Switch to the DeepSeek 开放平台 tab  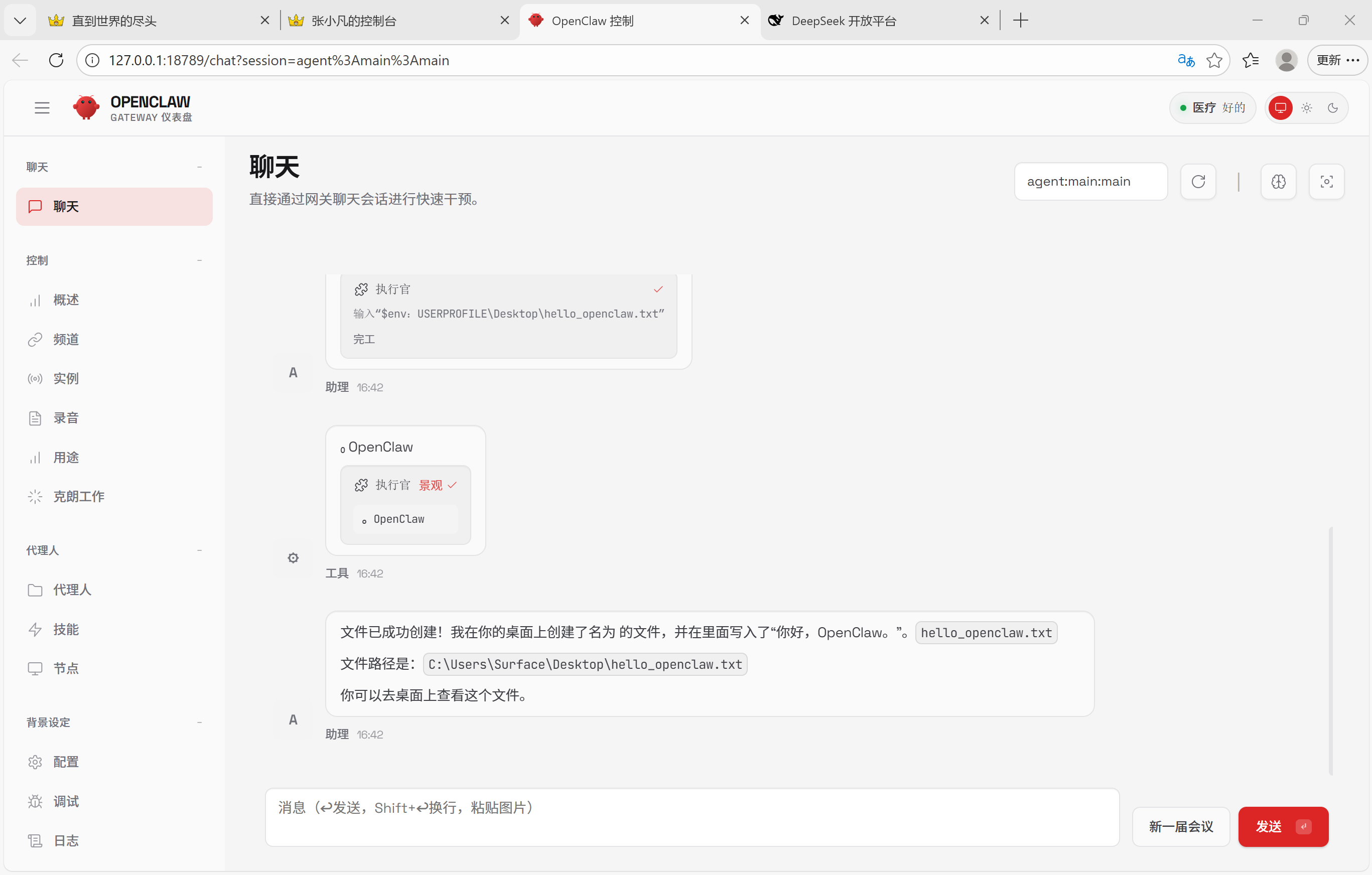click(843, 21)
